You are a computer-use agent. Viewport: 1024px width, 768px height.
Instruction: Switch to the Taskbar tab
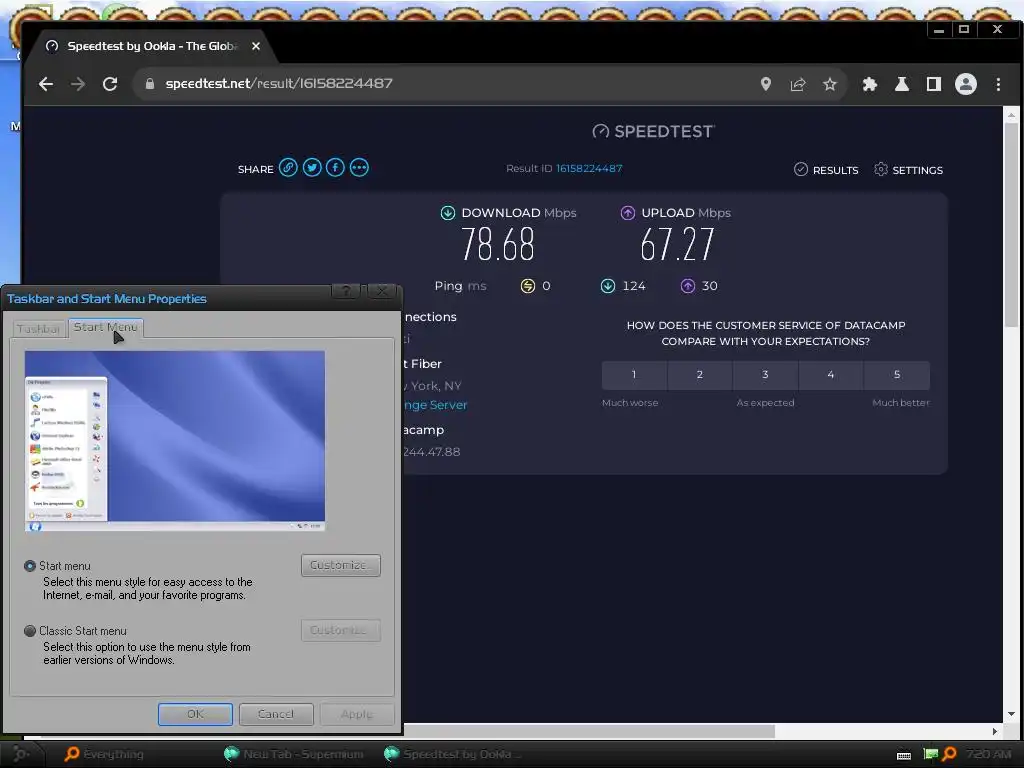point(39,328)
